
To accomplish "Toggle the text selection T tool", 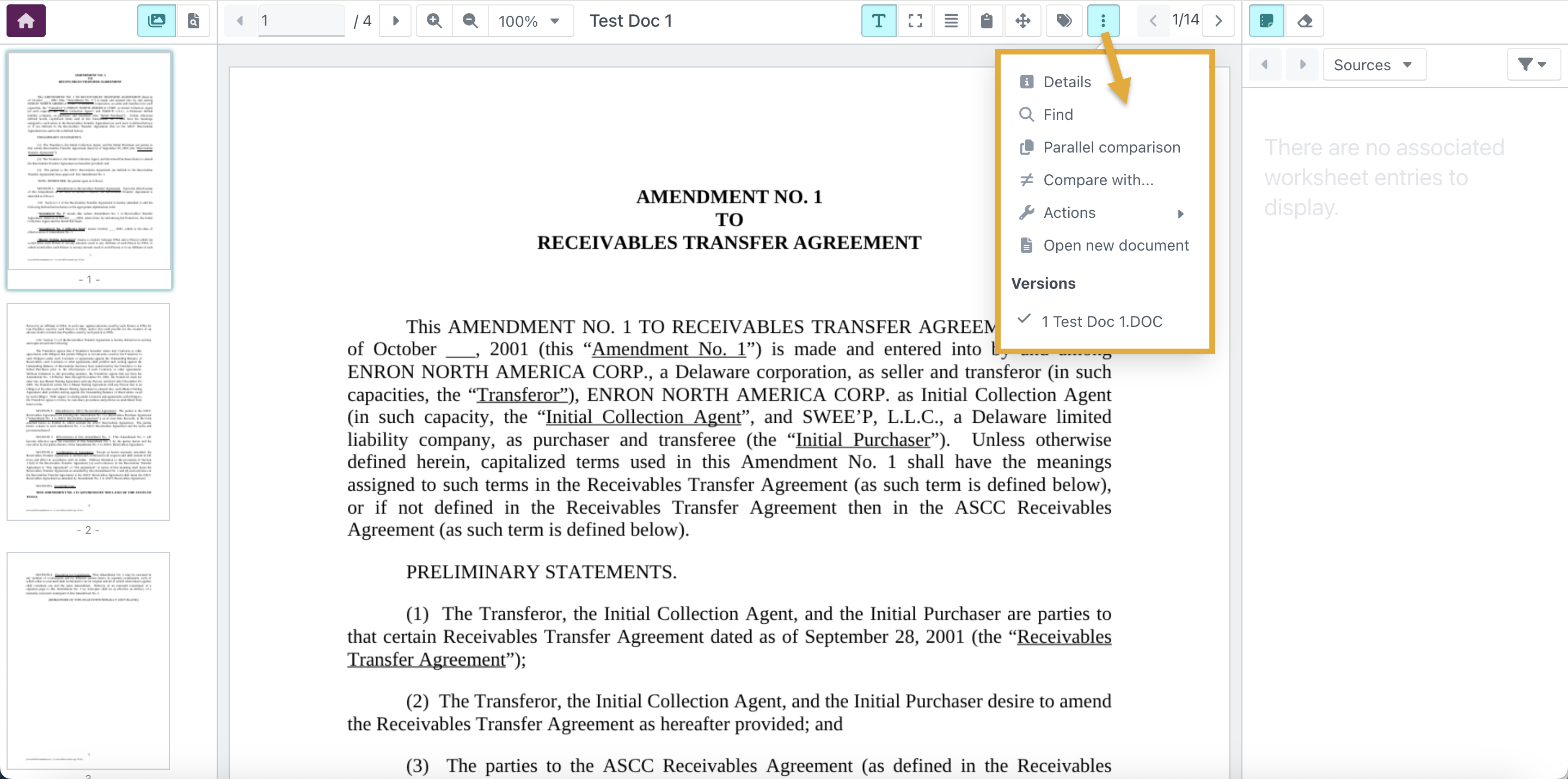I will [x=878, y=21].
